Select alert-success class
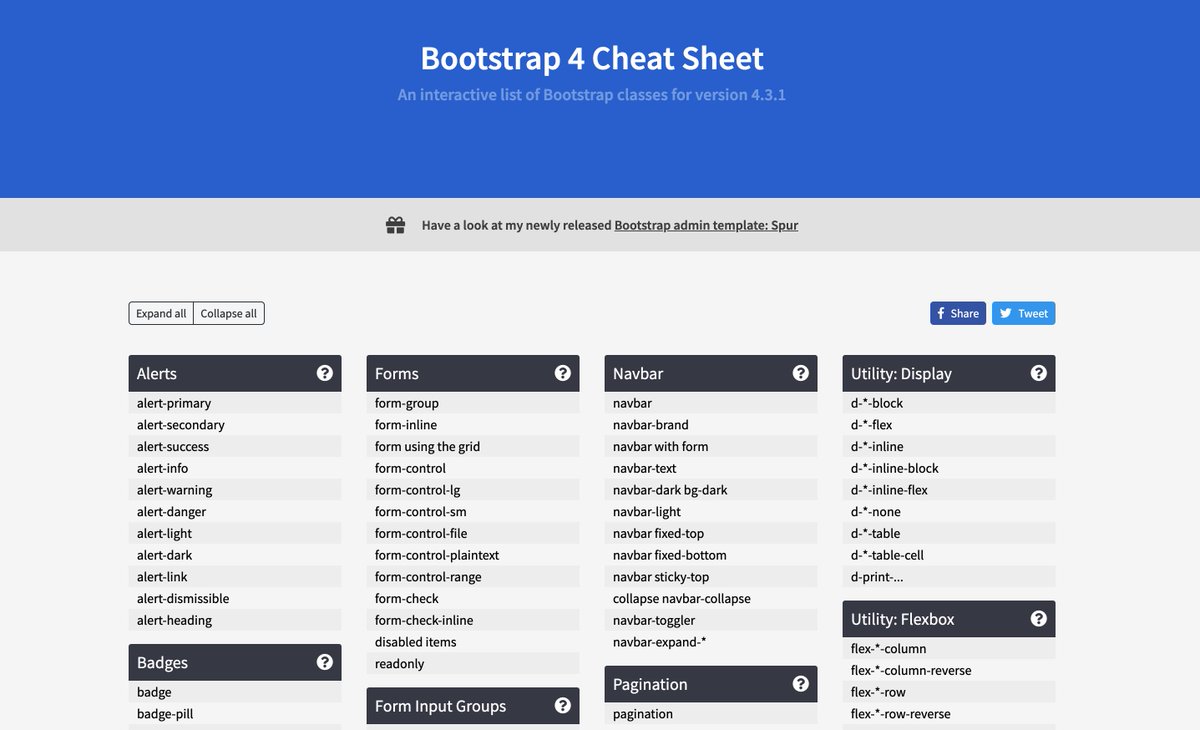1200x730 pixels. 235,447
